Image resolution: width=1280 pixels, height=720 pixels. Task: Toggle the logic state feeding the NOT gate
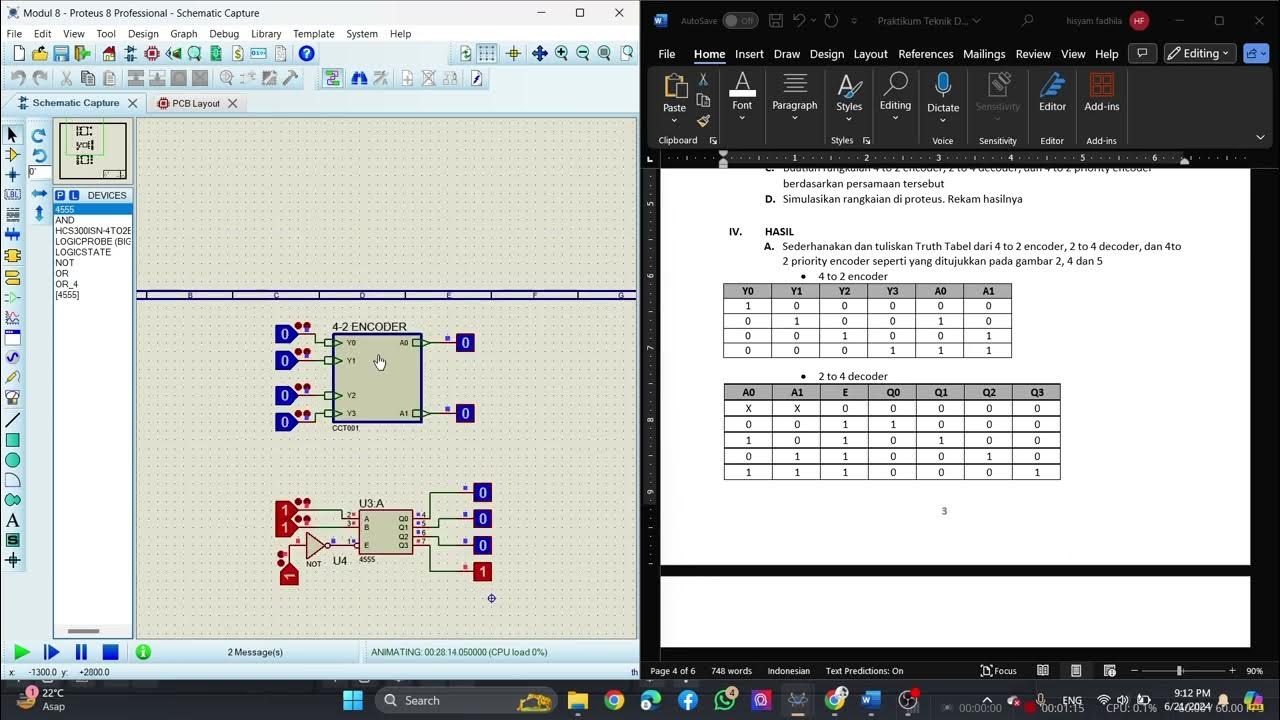point(289,574)
